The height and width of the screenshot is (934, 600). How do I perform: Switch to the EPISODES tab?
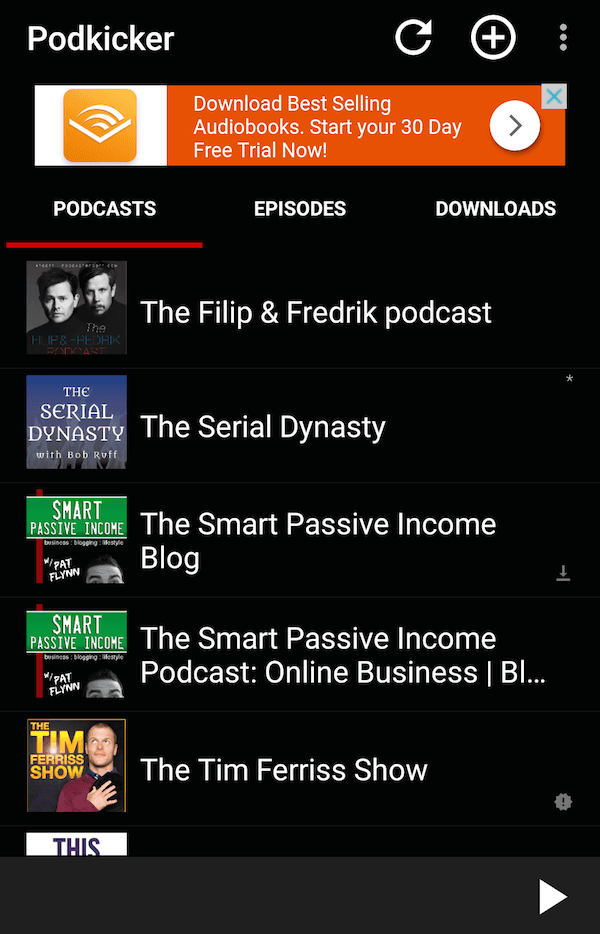(x=300, y=209)
